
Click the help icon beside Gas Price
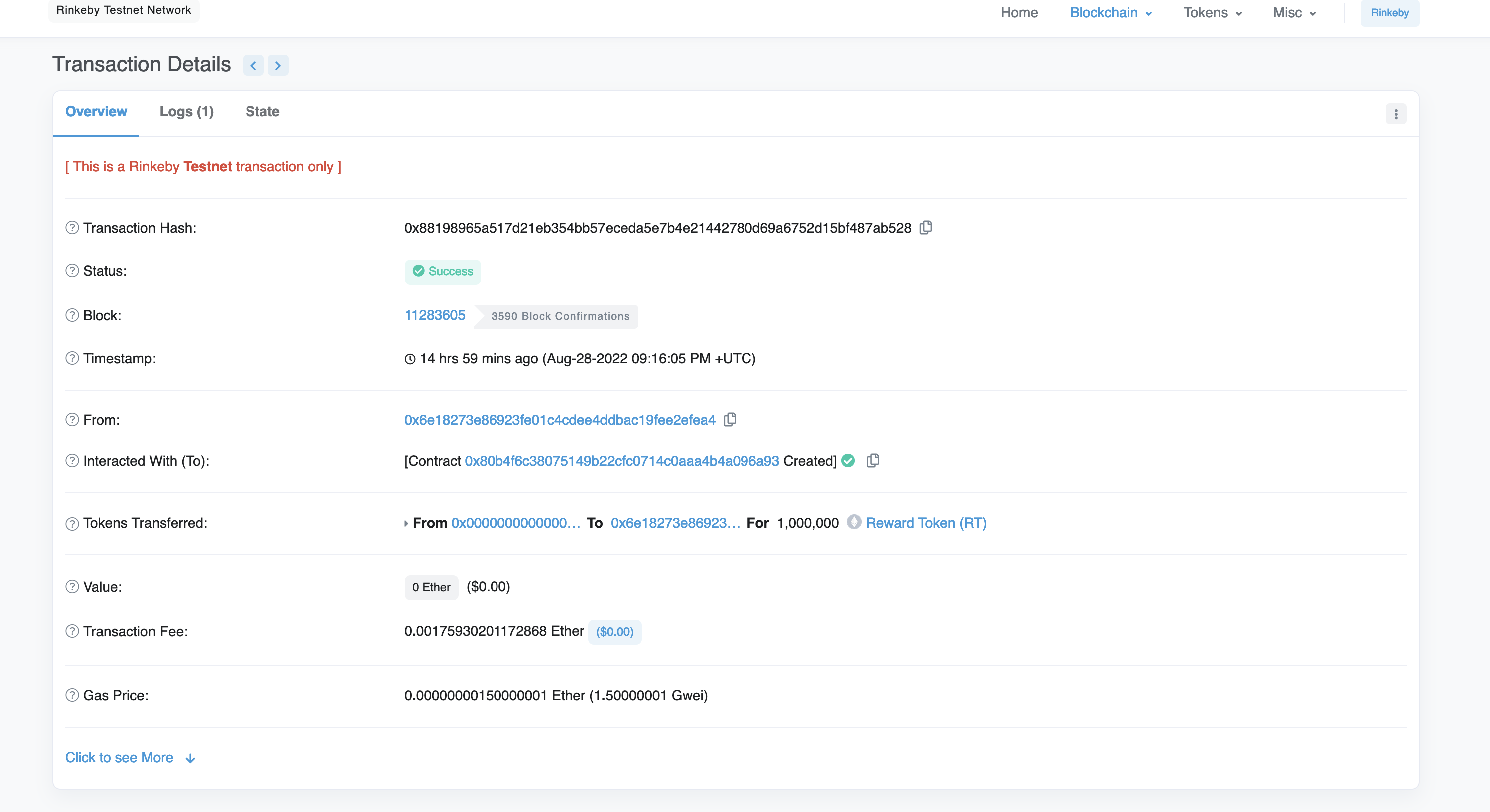click(72, 696)
